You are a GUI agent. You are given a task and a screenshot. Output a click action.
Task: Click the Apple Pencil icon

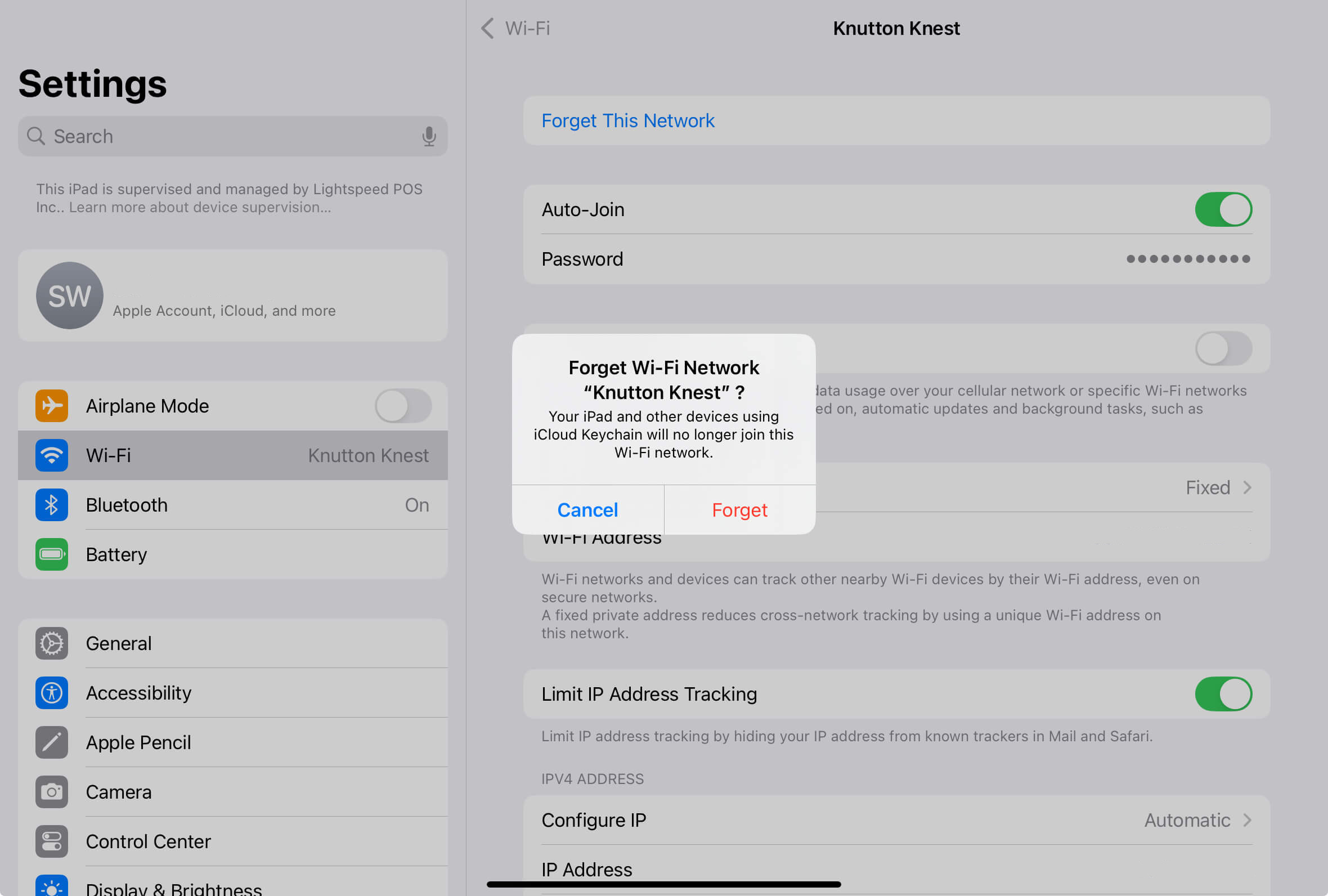tap(51, 742)
